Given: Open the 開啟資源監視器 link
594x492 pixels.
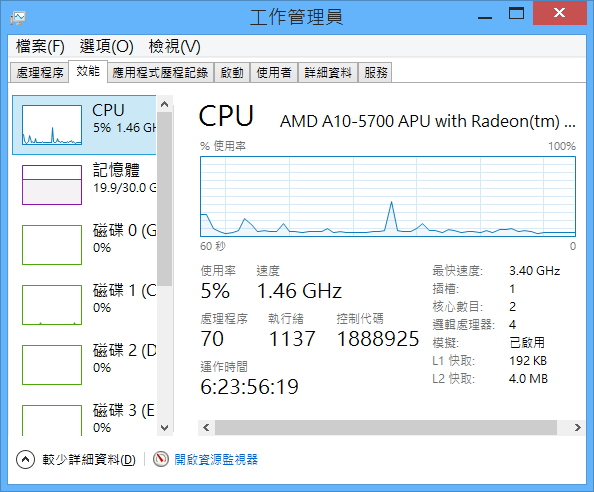Looking at the screenshot, I should tap(216, 459).
